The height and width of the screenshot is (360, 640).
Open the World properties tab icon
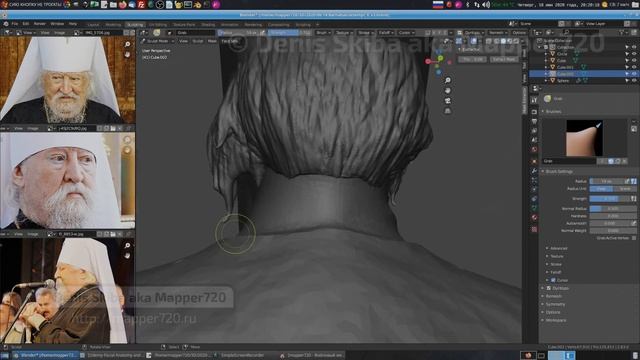tap(534, 150)
